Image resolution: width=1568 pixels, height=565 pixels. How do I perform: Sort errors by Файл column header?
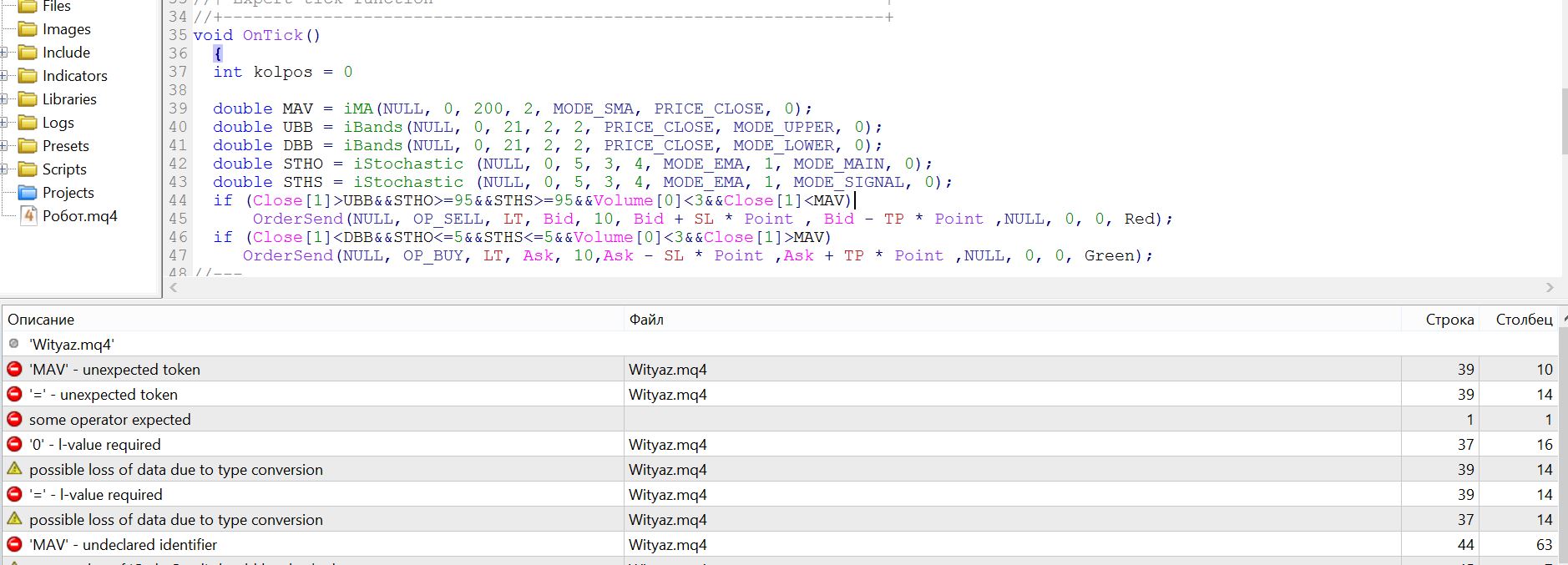coord(1012,320)
